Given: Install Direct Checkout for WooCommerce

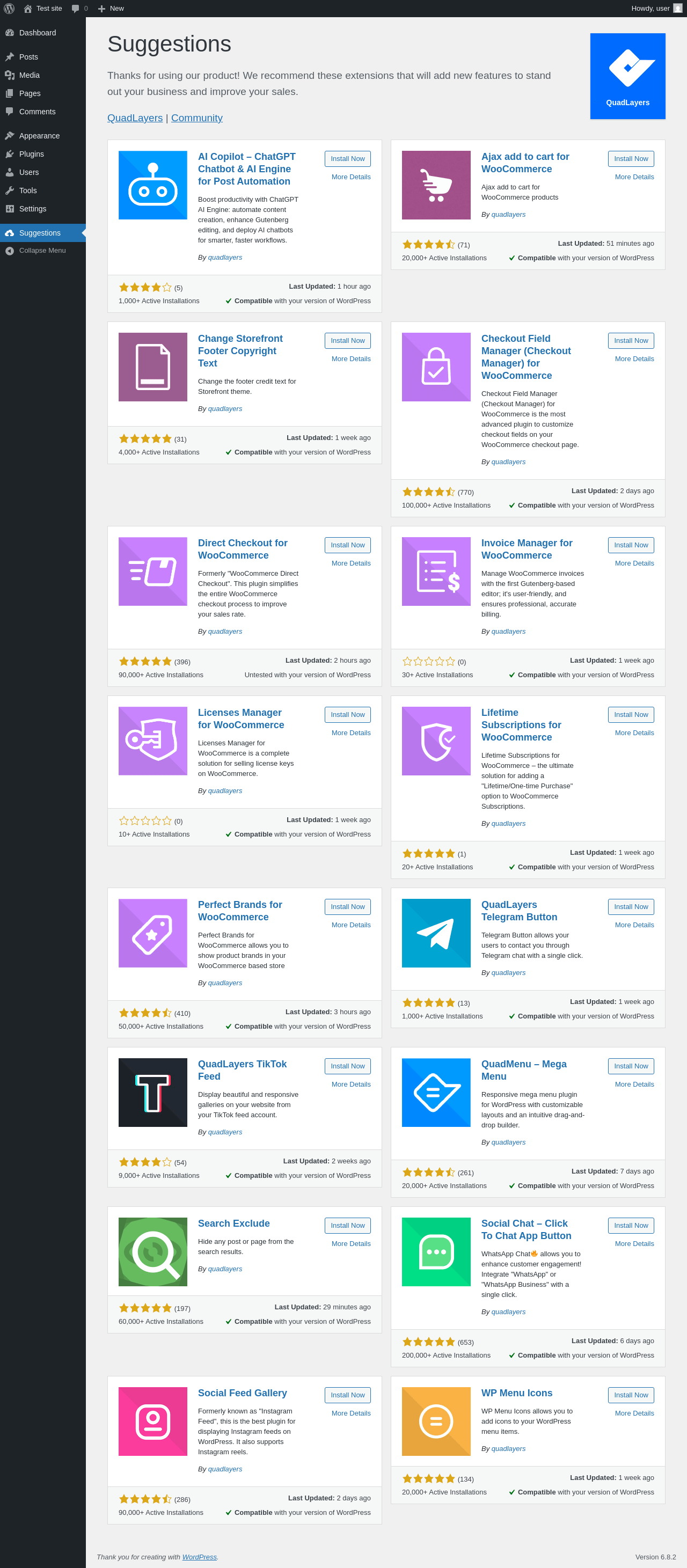Looking at the screenshot, I should click(x=348, y=545).
